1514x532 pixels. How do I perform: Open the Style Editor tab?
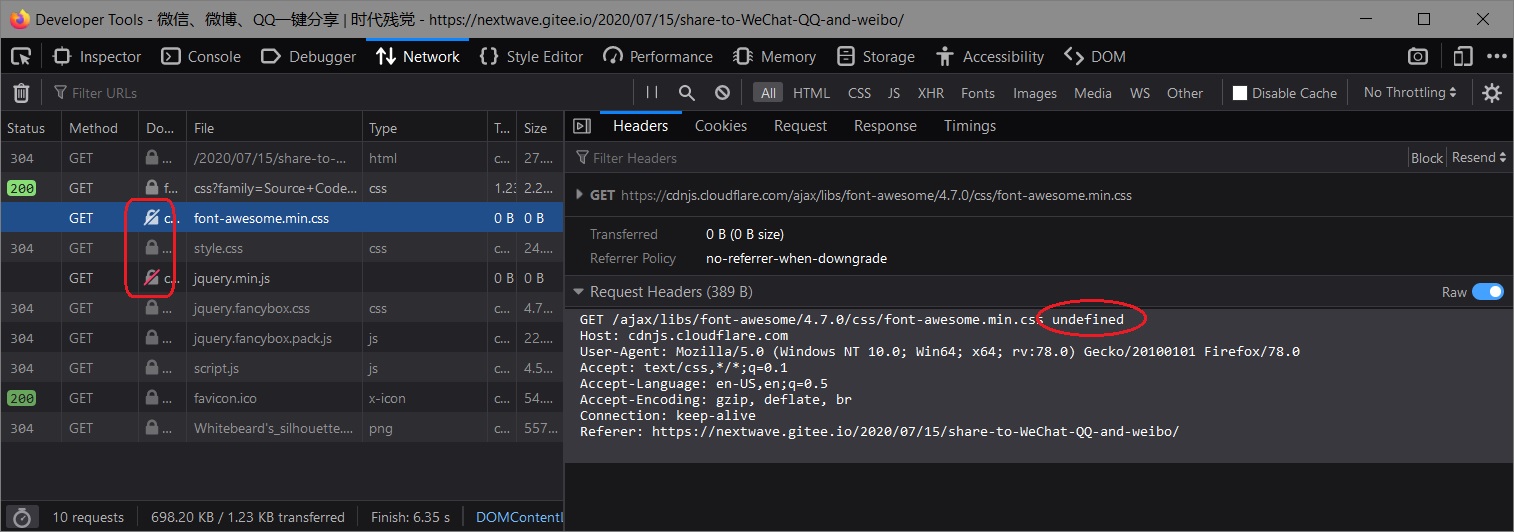pyautogui.click(x=531, y=56)
